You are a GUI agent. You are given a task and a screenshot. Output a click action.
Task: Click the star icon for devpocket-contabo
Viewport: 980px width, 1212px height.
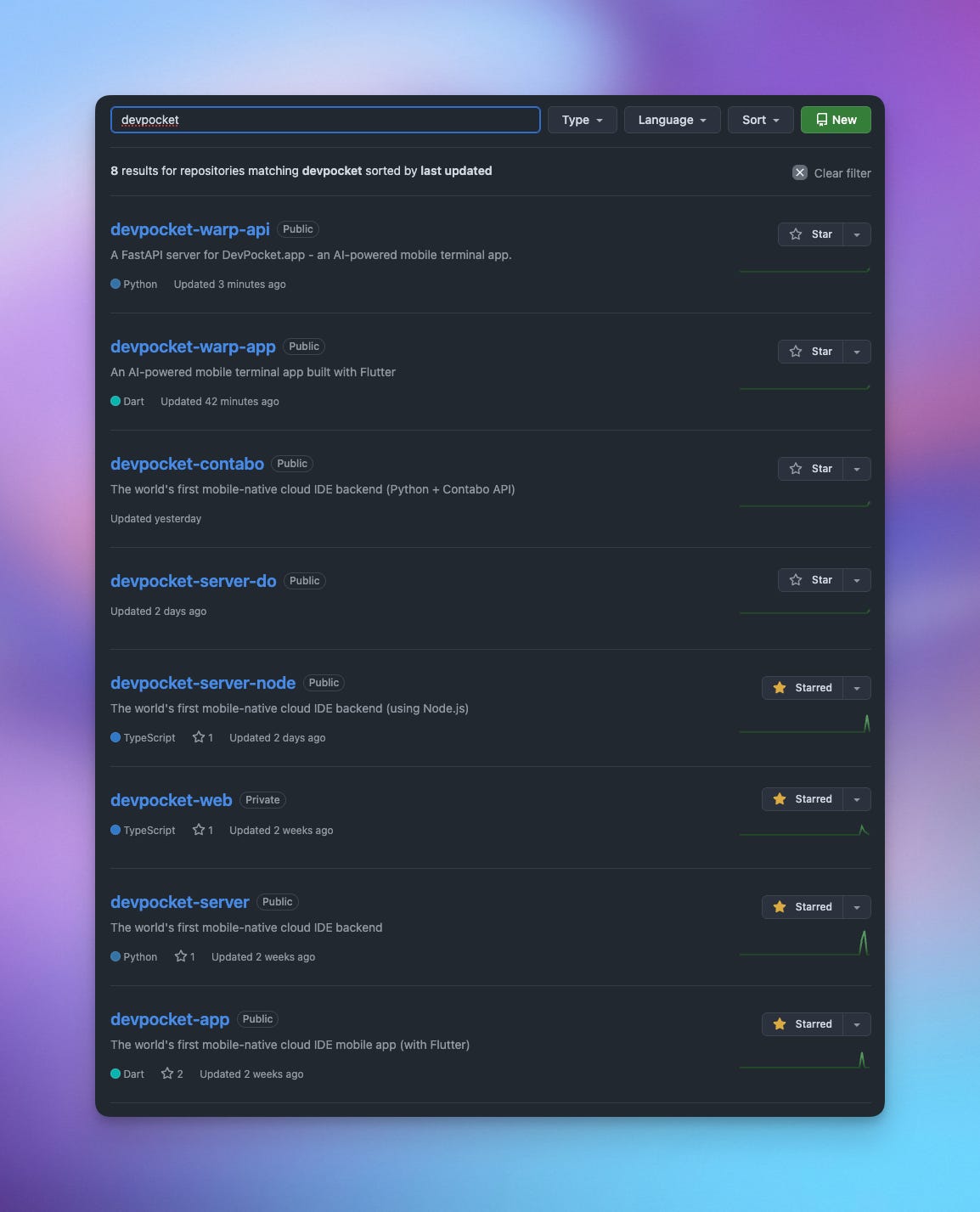(796, 469)
